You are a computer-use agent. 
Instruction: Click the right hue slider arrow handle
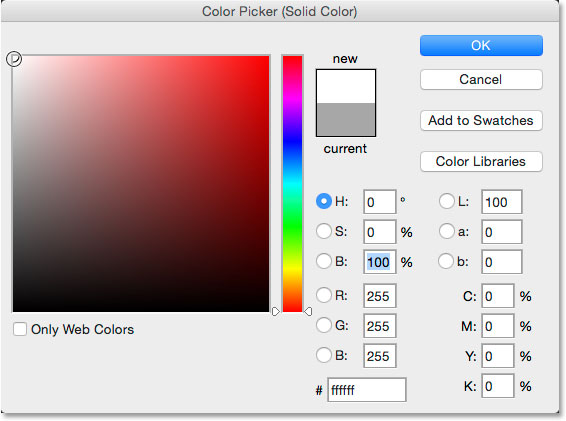(308, 311)
